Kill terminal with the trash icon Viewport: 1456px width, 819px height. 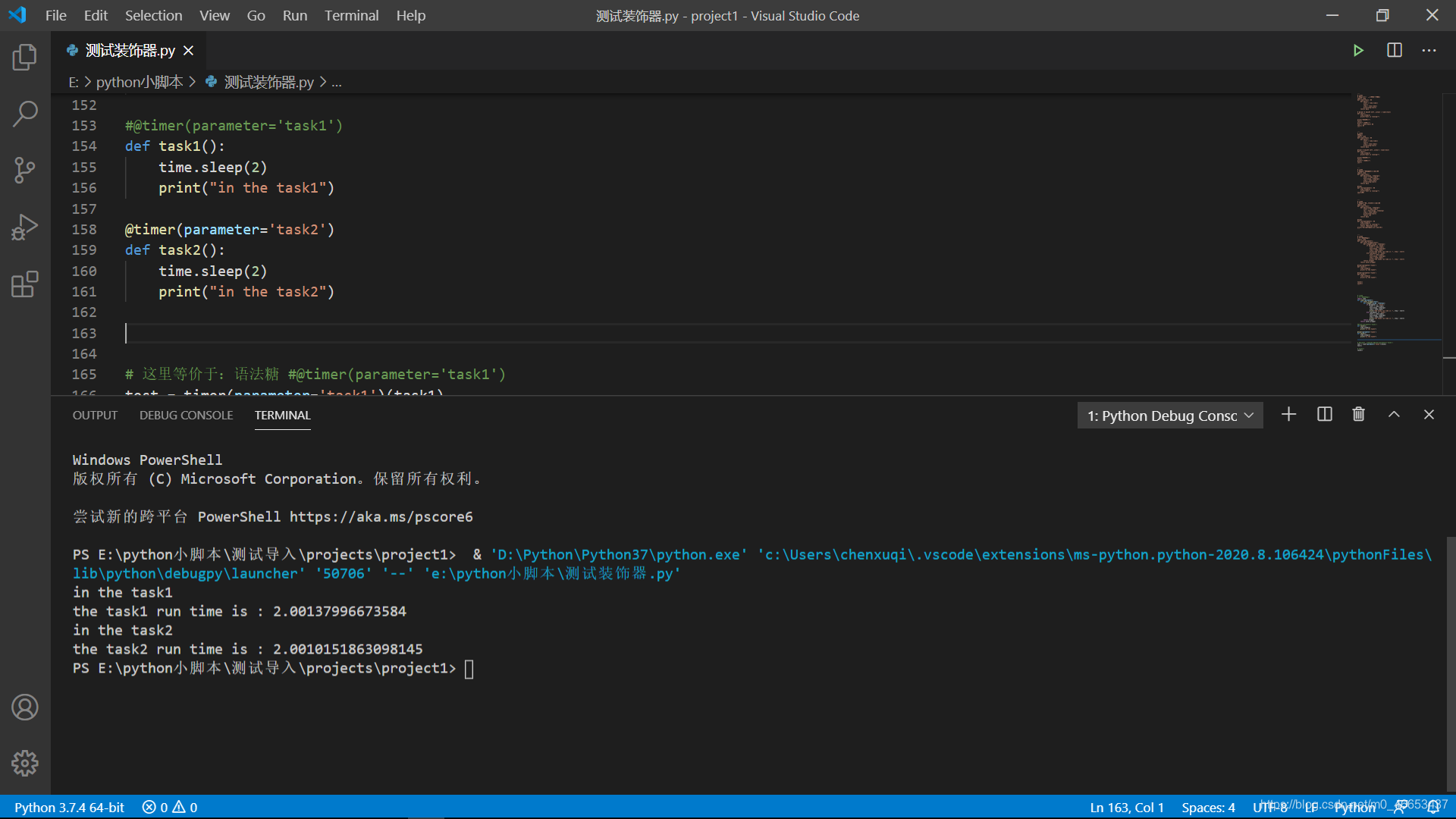[x=1358, y=415]
